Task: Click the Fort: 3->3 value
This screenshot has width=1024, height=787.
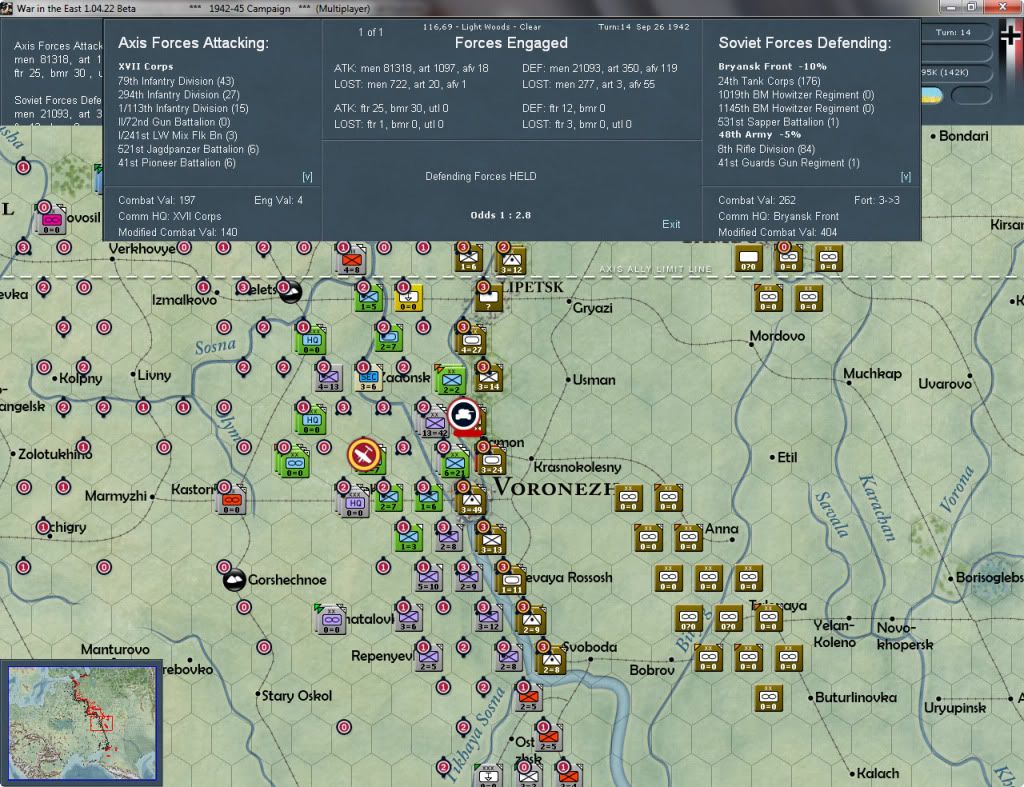Action: (x=876, y=200)
